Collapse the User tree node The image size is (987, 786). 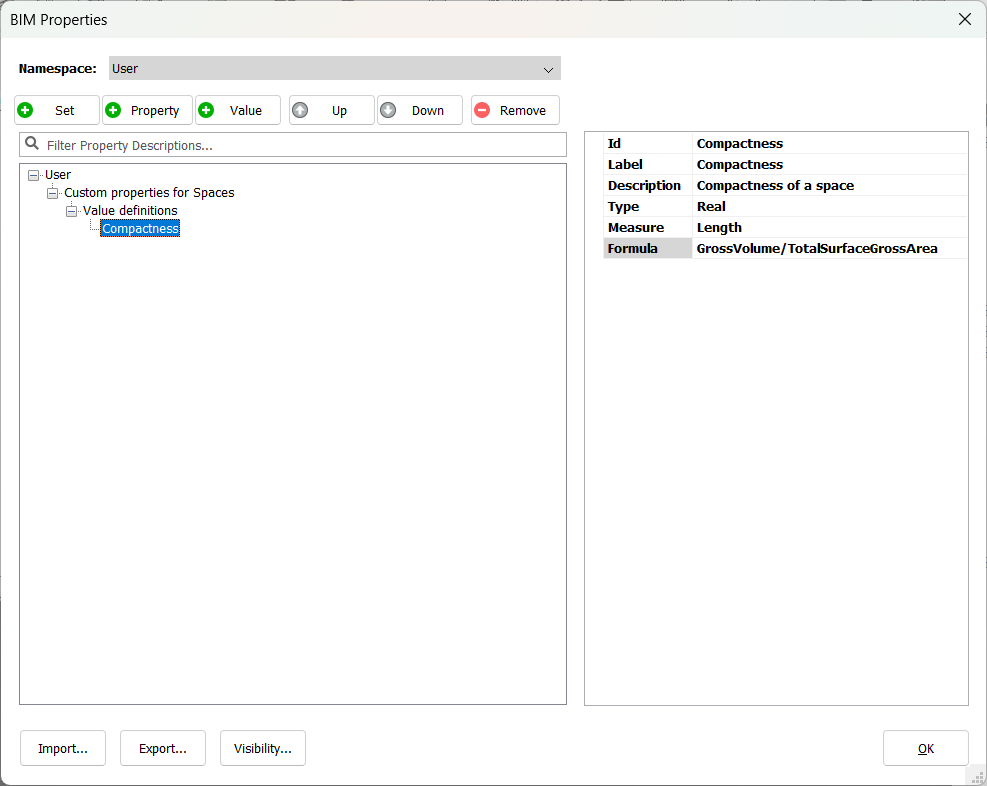click(34, 175)
